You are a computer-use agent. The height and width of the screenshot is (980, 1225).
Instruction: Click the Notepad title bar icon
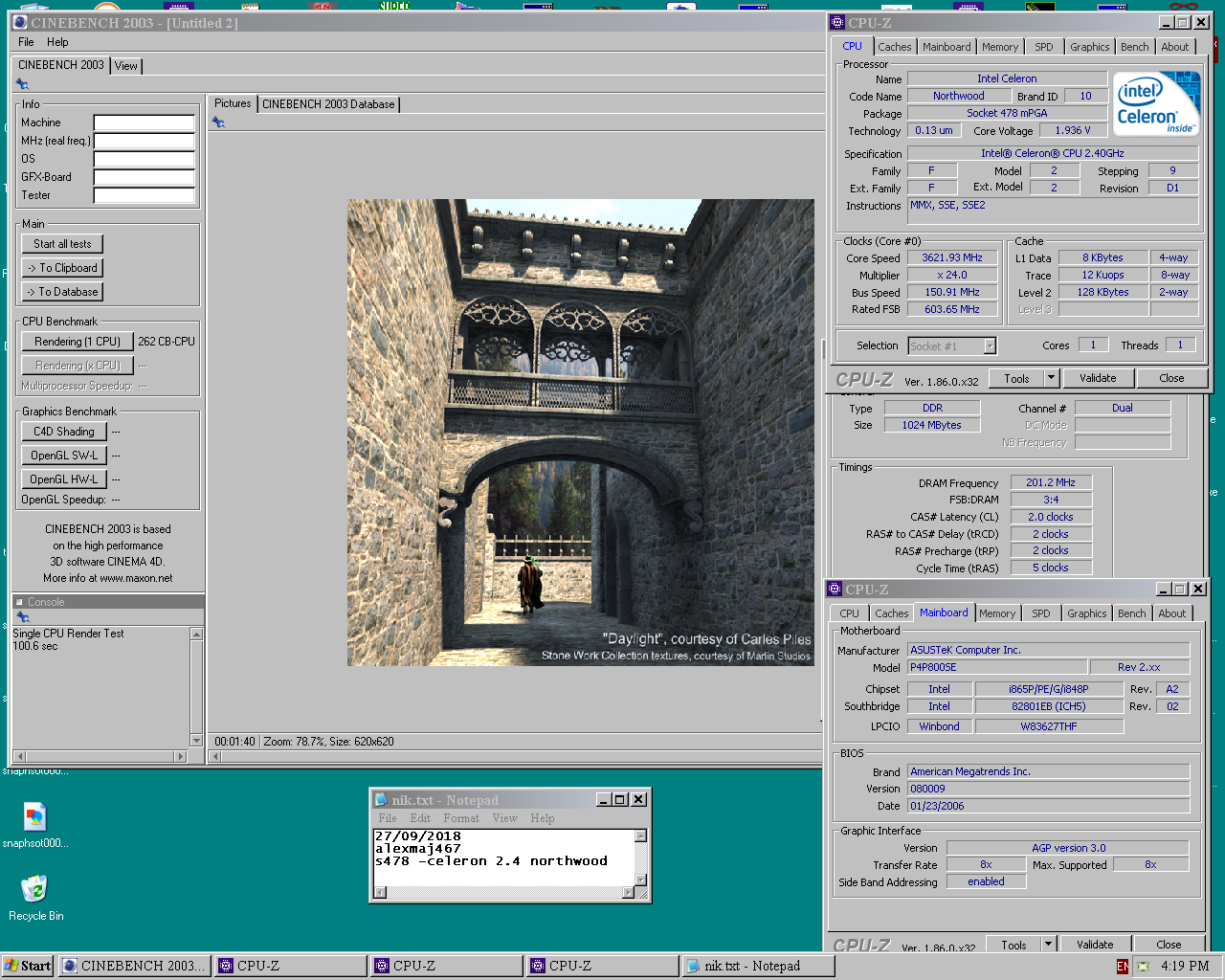tap(381, 800)
